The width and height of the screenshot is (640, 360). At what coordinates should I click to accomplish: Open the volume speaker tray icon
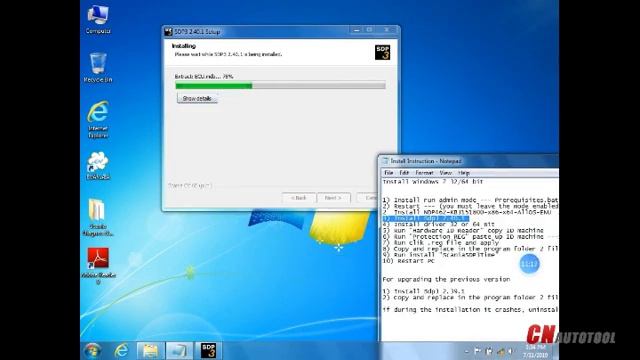point(511,351)
